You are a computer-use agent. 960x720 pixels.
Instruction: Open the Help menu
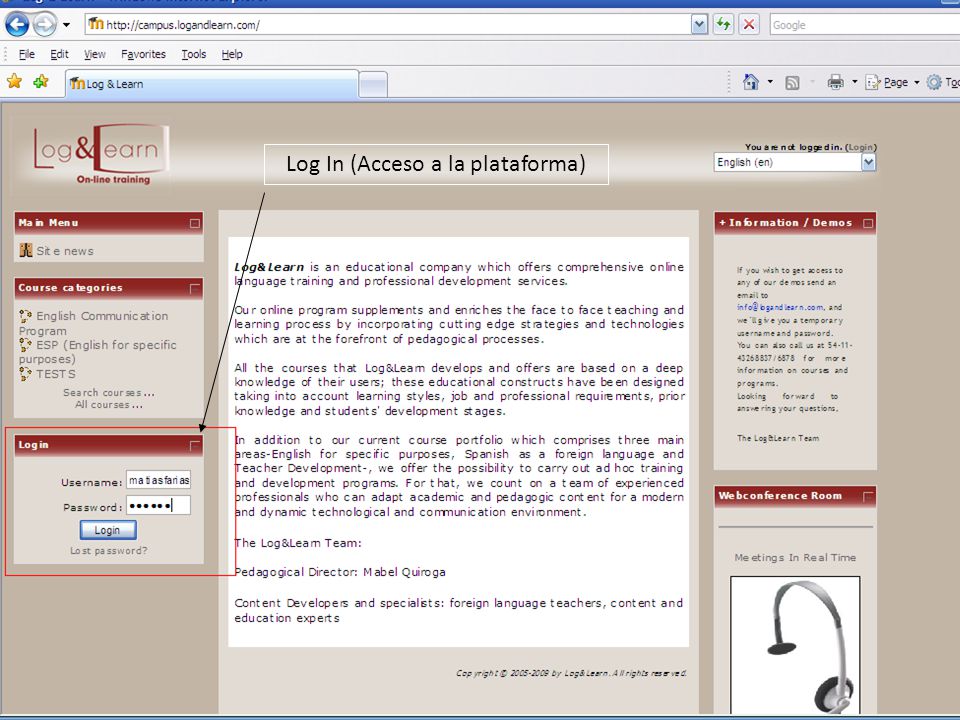(232, 54)
